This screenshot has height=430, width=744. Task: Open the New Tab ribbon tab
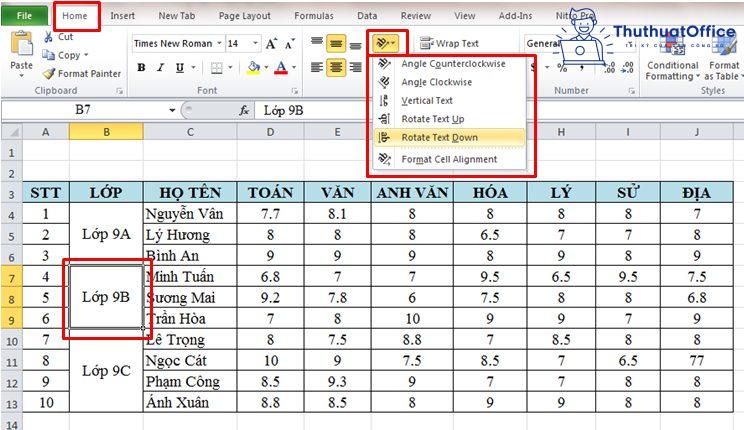[x=177, y=16]
